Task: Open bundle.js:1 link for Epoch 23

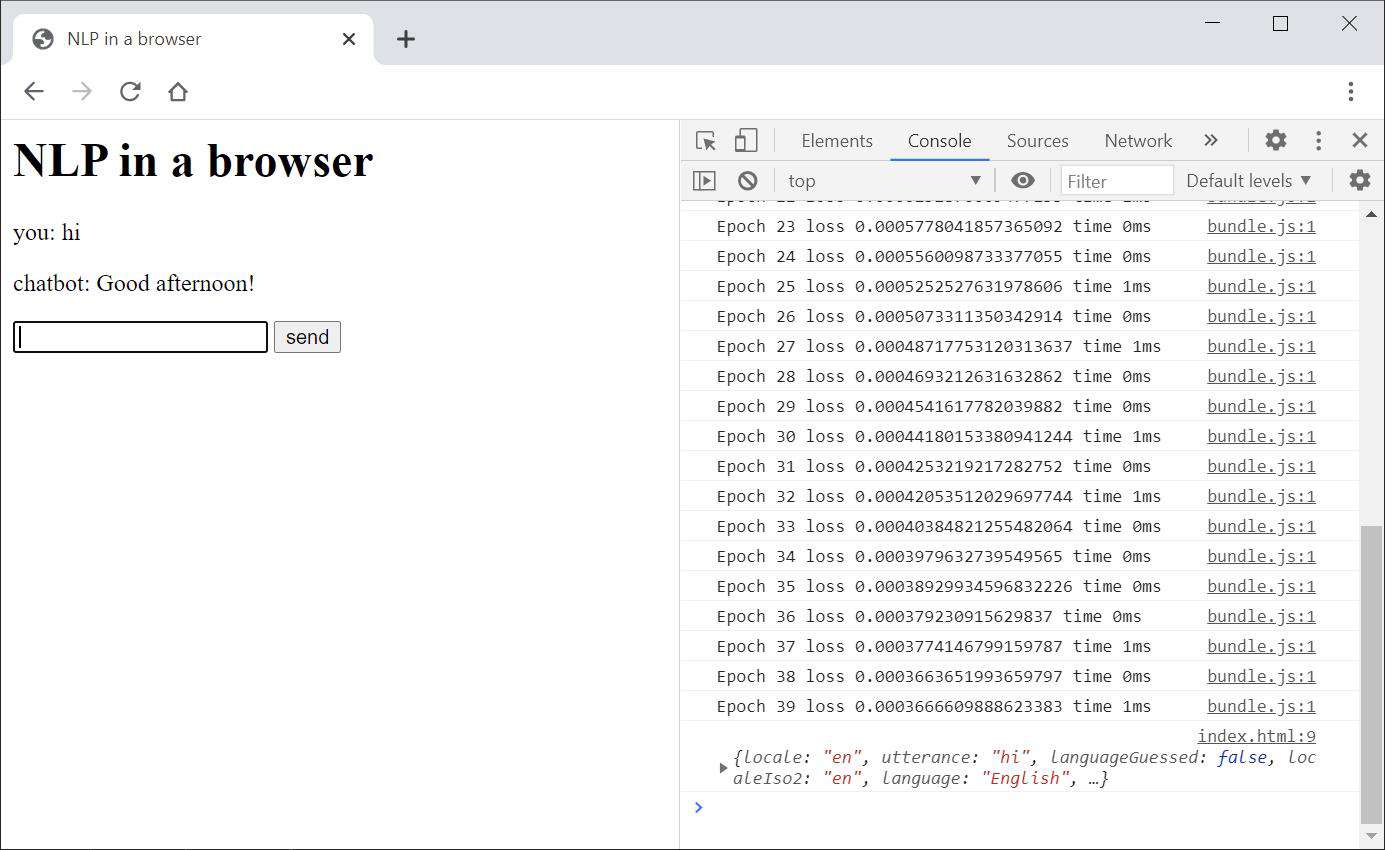Action: coord(1261,226)
